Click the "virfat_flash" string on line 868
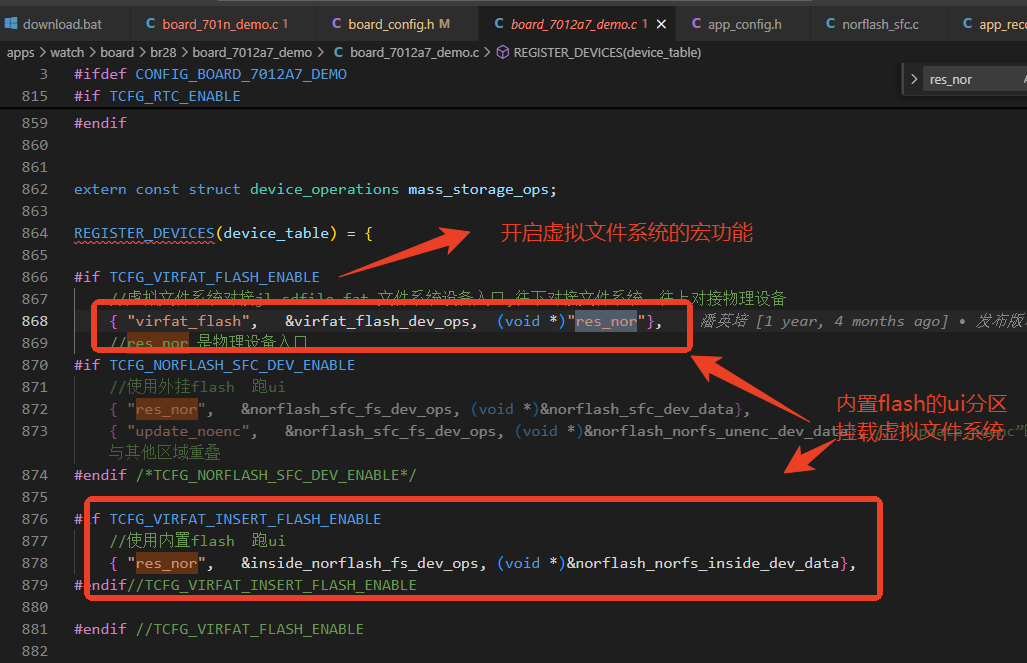The height and width of the screenshot is (663, 1027). pyautogui.click(x=188, y=321)
